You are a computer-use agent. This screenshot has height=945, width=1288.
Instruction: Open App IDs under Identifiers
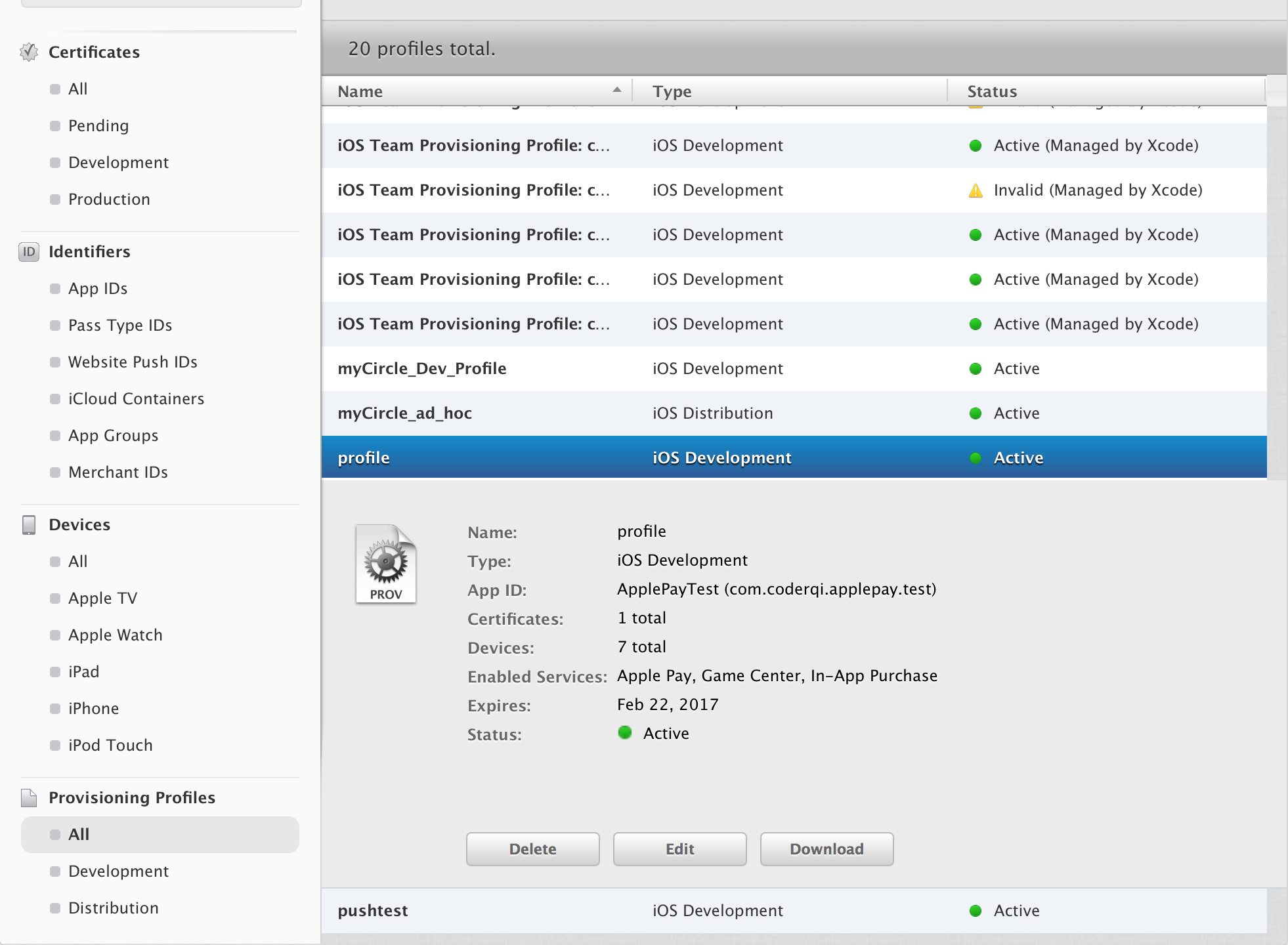(x=97, y=288)
